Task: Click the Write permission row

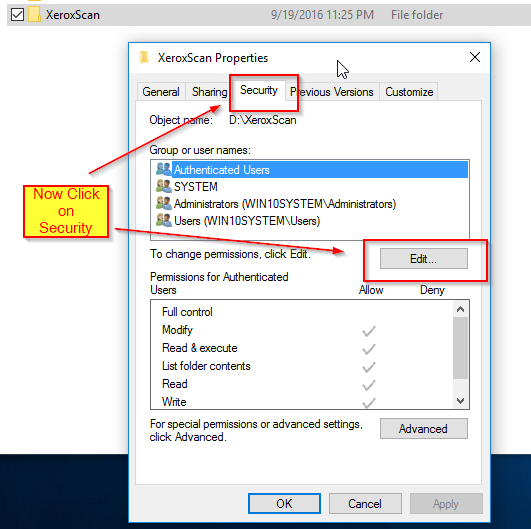Action: tap(301, 402)
